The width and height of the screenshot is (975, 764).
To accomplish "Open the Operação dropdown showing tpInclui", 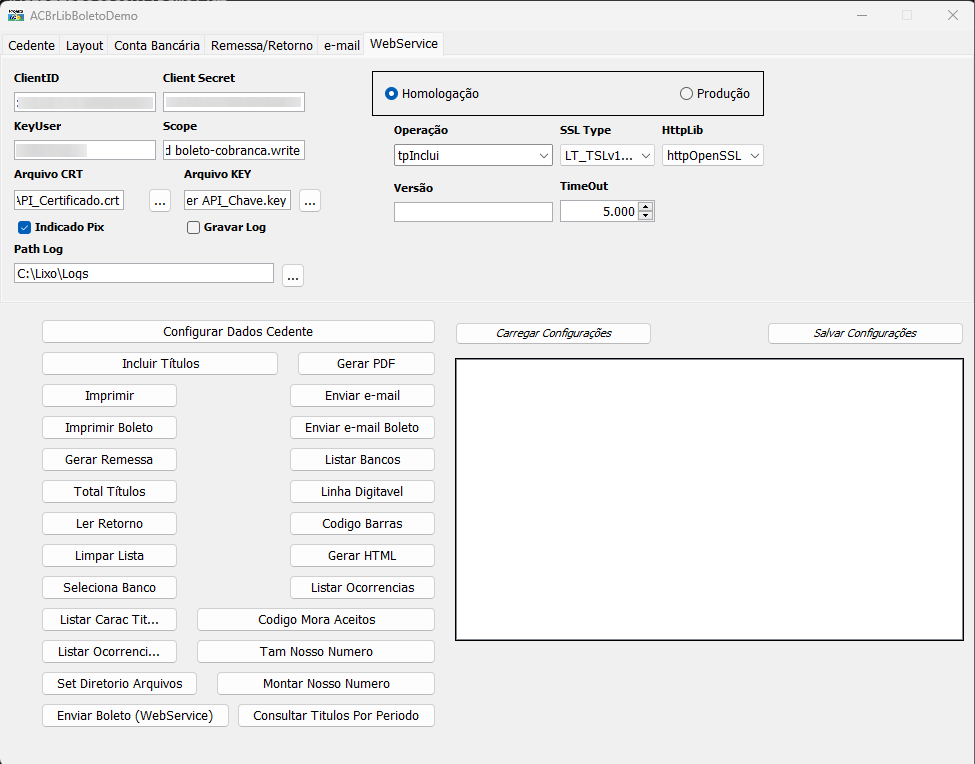I will [x=473, y=155].
